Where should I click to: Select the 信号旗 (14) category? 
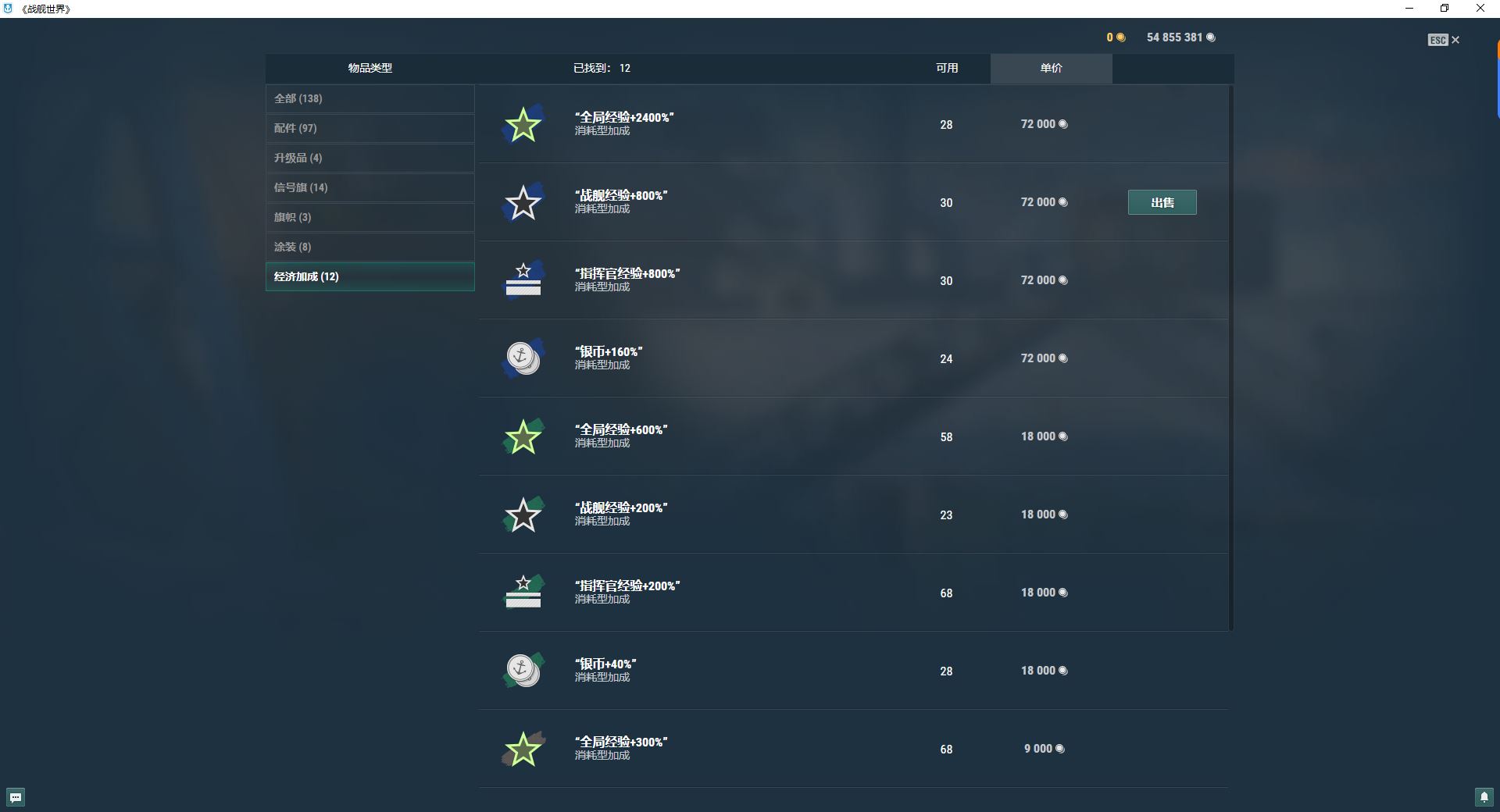(370, 187)
